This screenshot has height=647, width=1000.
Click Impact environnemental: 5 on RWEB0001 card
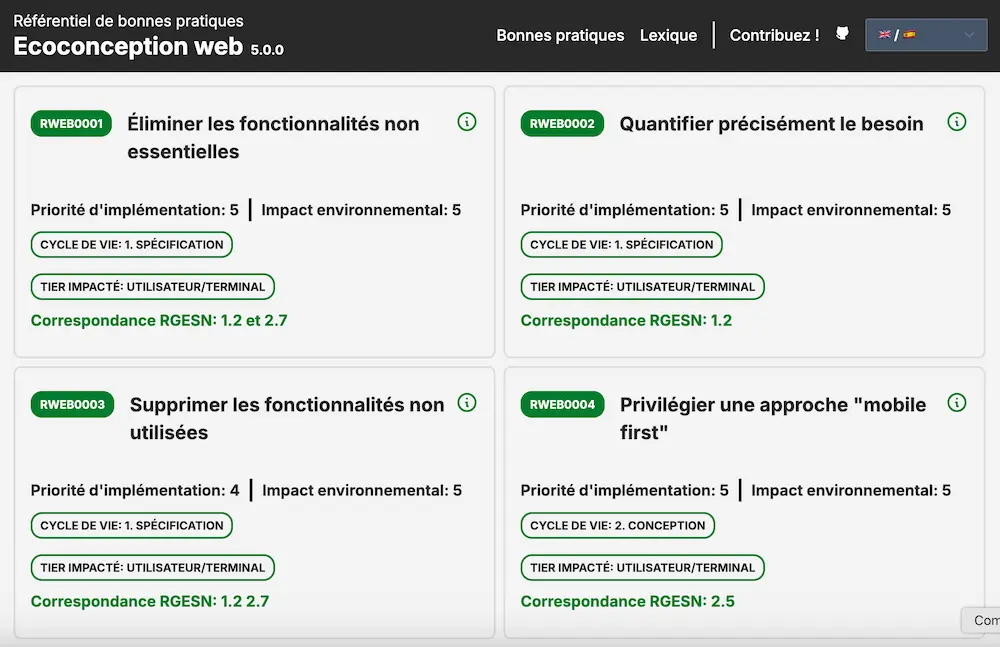coord(361,210)
